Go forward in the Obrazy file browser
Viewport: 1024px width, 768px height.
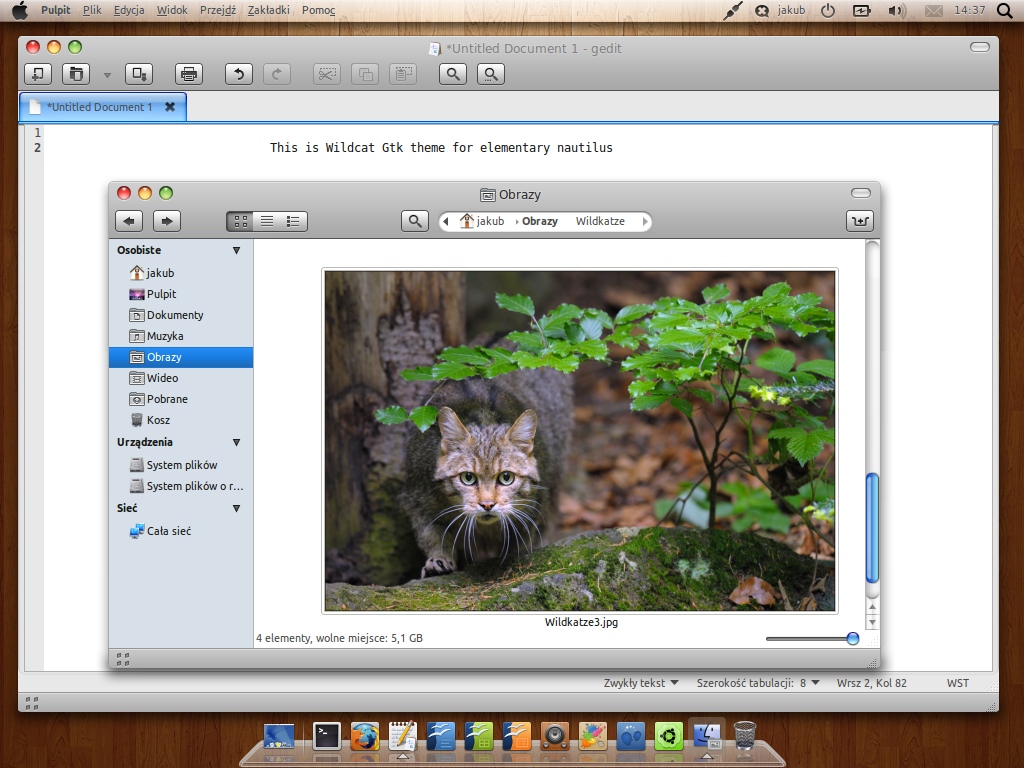167,221
